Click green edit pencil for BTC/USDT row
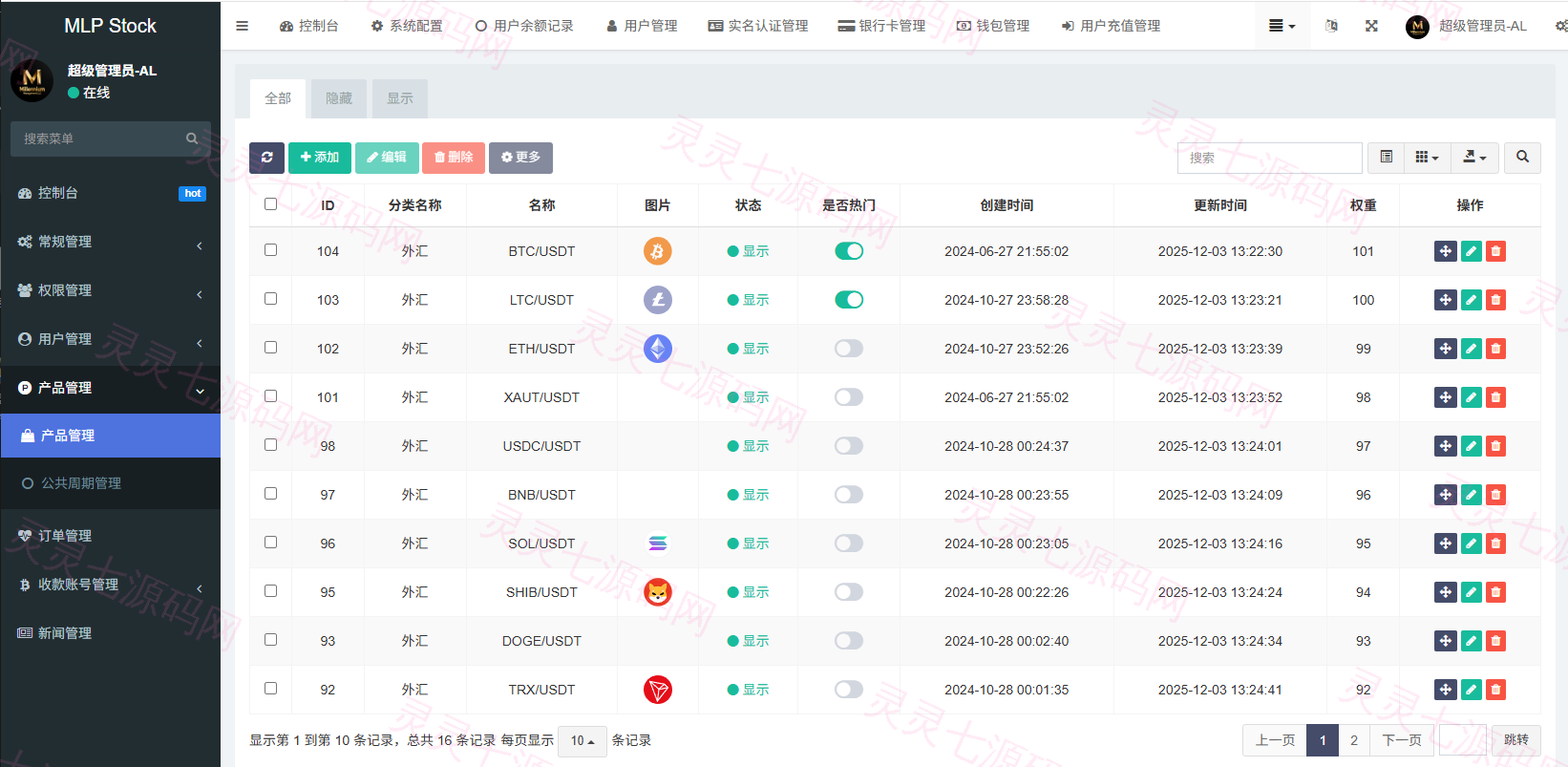The width and height of the screenshot is (1568, 767). 1471,251
